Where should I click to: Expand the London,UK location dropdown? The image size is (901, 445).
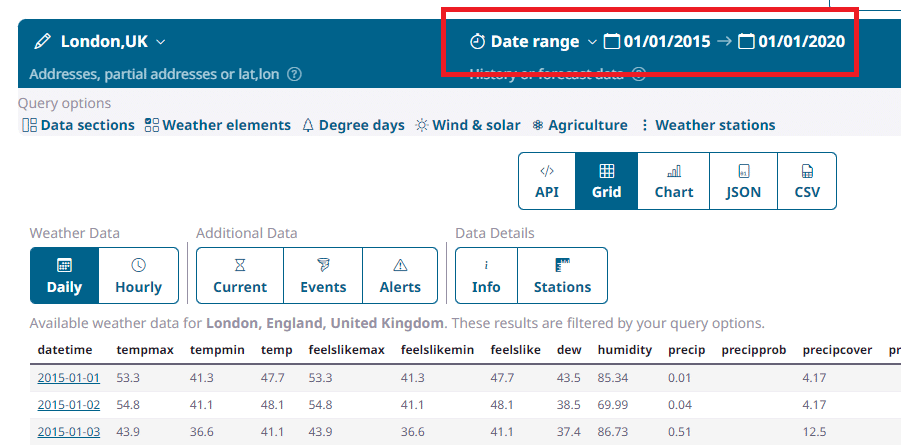pos(161,42)
